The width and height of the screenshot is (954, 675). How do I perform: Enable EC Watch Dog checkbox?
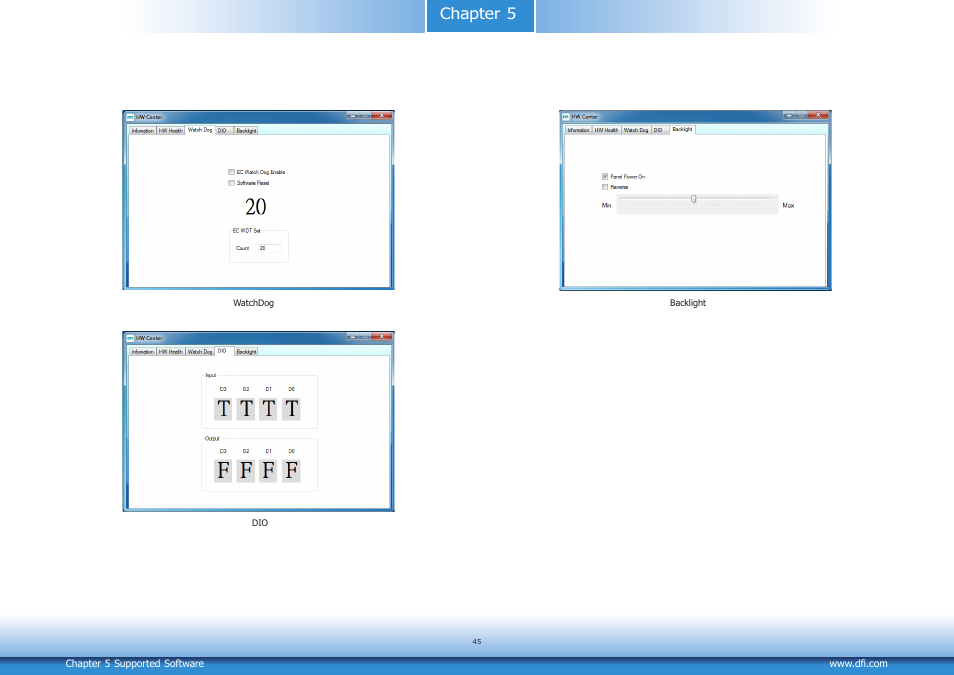[x=231, y=172]
